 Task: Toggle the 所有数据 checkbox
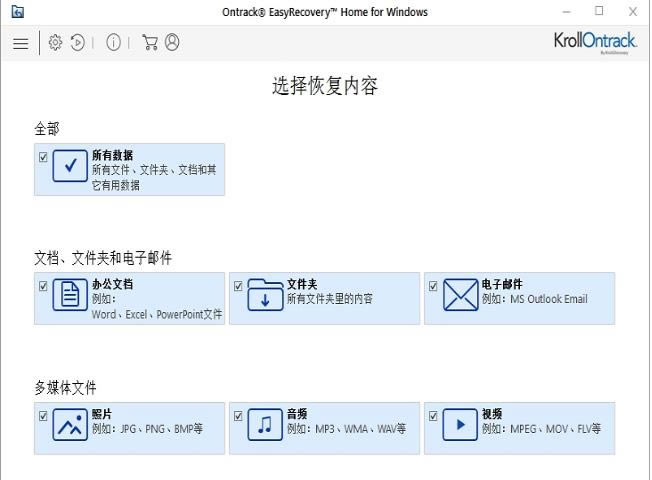43,157
